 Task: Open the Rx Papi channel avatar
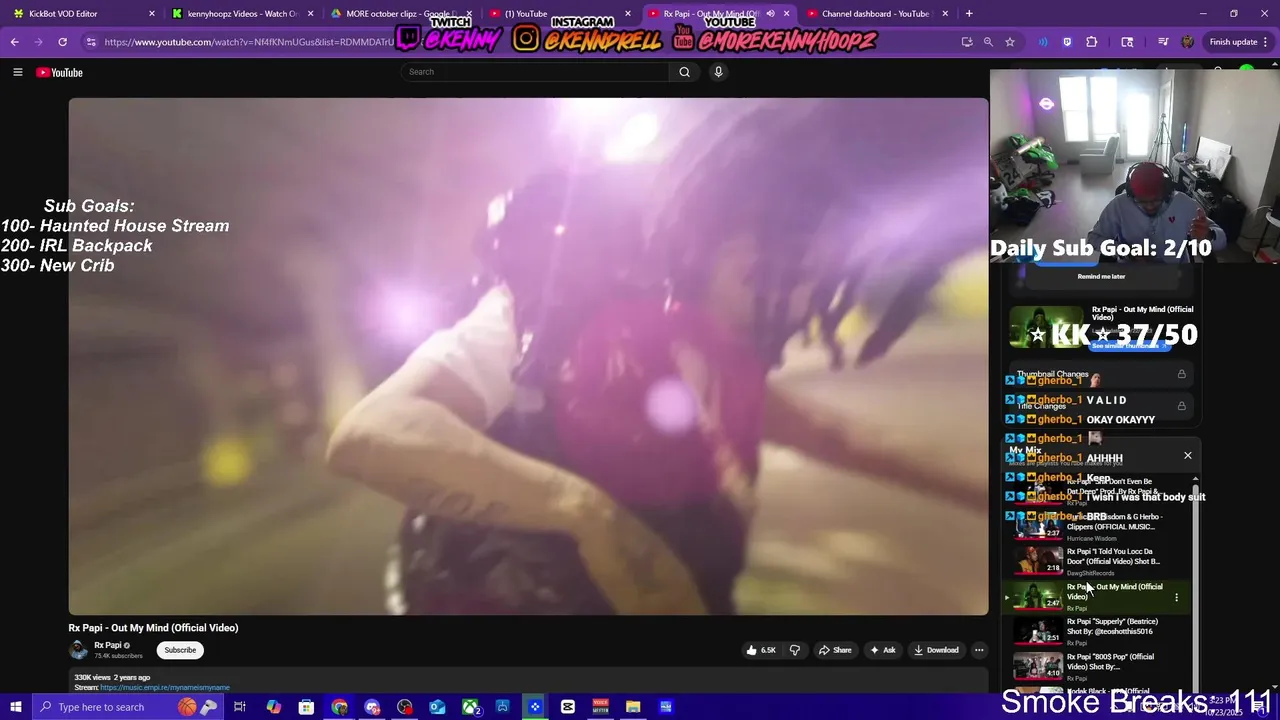coord(78,650)
